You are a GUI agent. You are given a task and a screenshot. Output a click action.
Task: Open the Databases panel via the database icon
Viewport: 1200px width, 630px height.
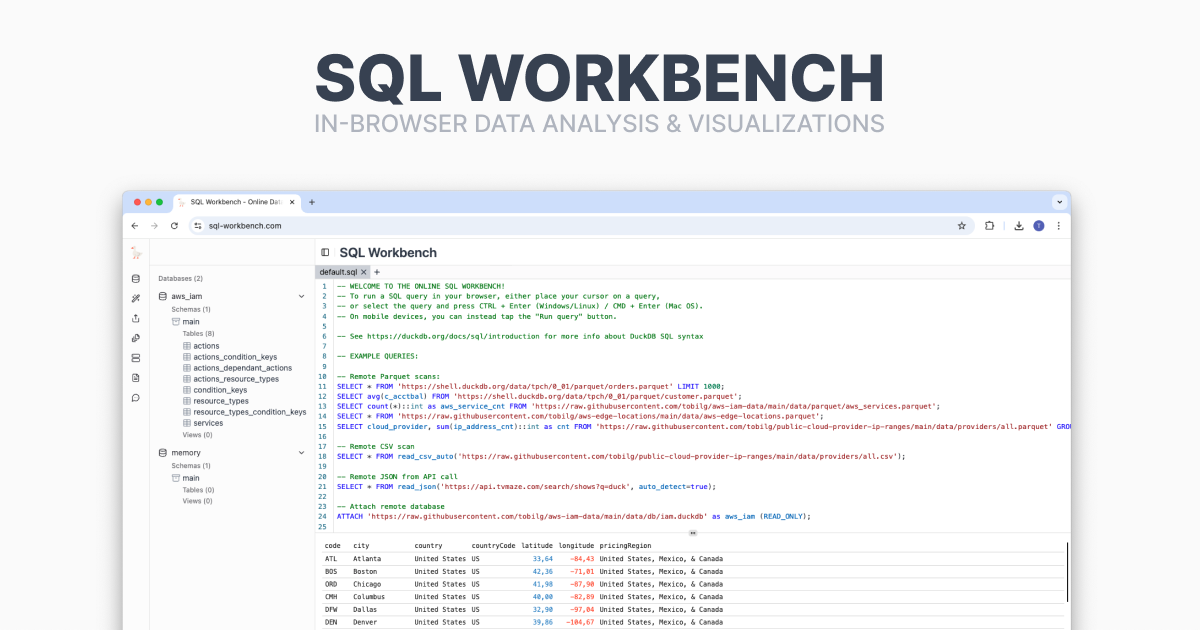coord(135,277)
